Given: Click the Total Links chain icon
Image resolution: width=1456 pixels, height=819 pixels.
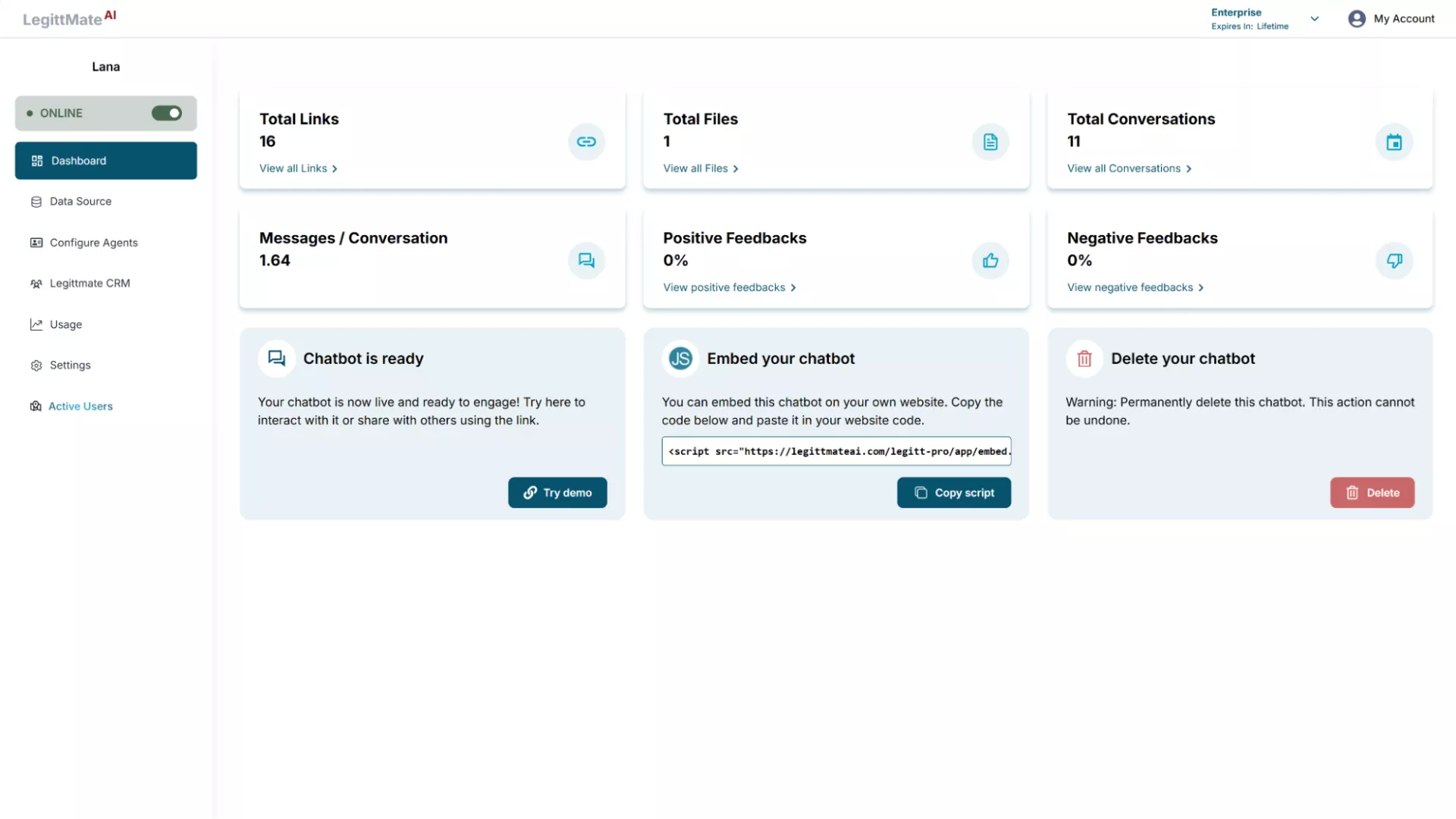Looking at the screenshot, I should (x=586, y=142).
